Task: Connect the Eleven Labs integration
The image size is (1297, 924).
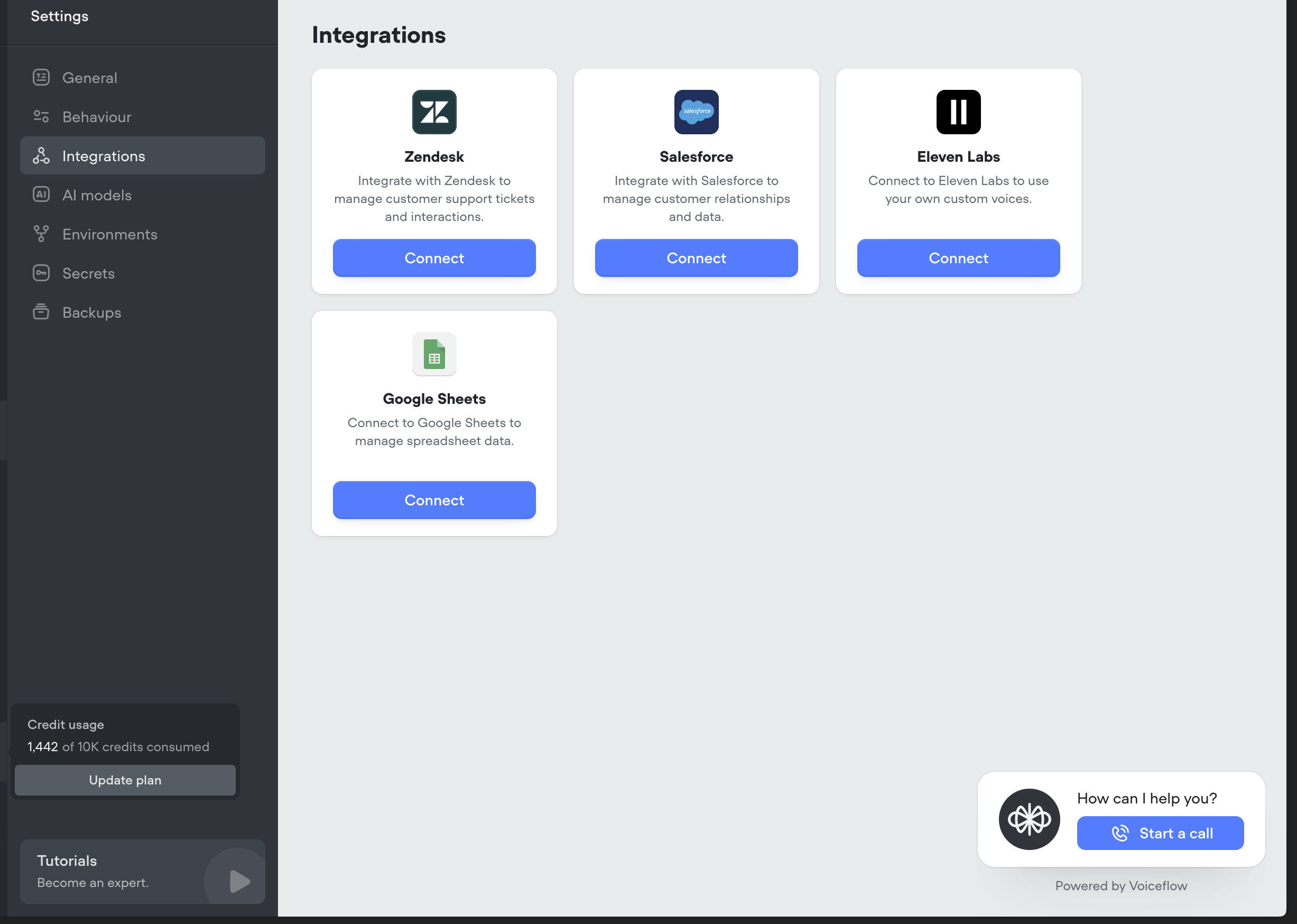Action: point(959,258)
